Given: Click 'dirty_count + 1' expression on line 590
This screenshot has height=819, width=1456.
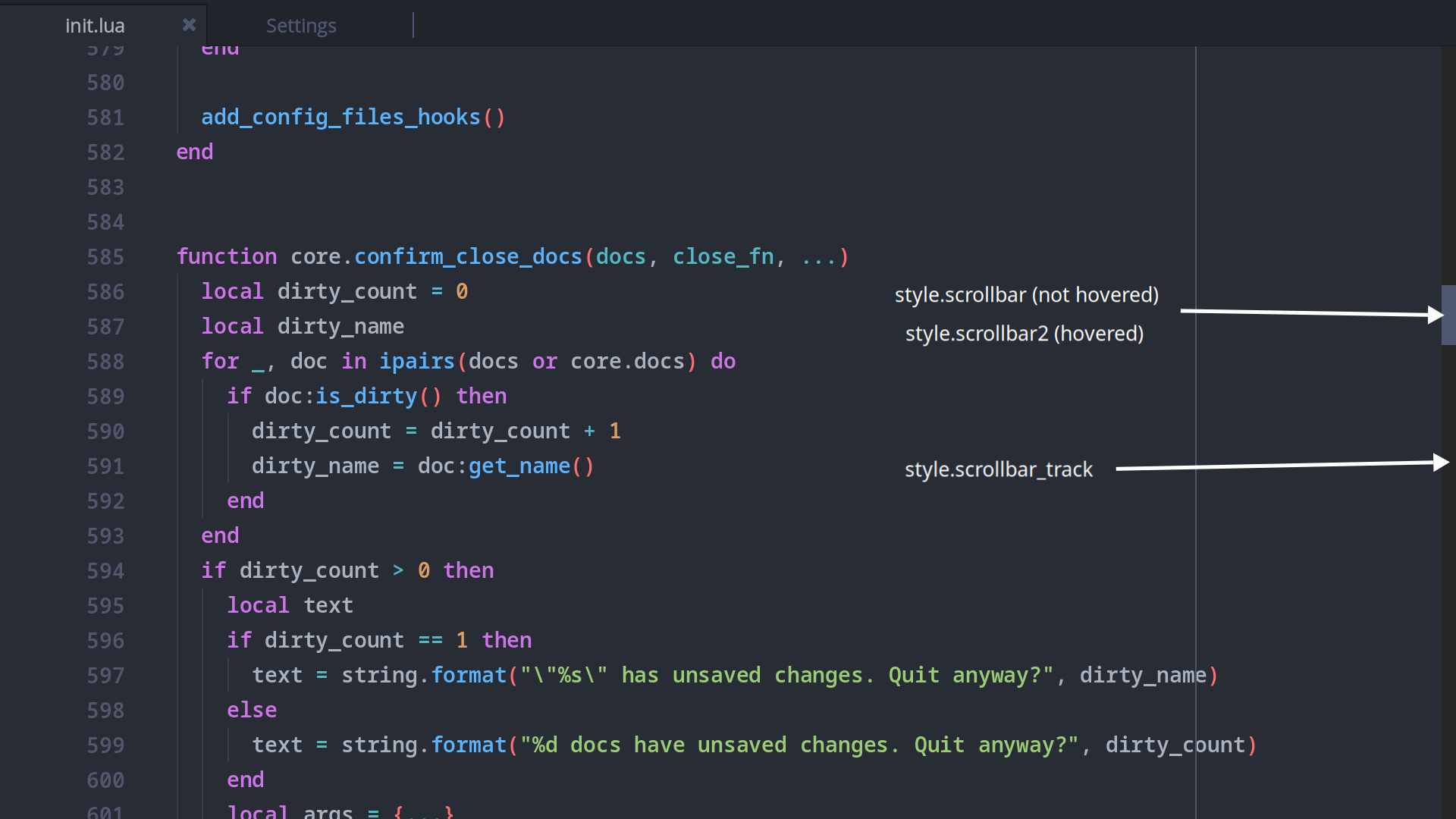Looking at the screenshot, I should tap(526, 431).
